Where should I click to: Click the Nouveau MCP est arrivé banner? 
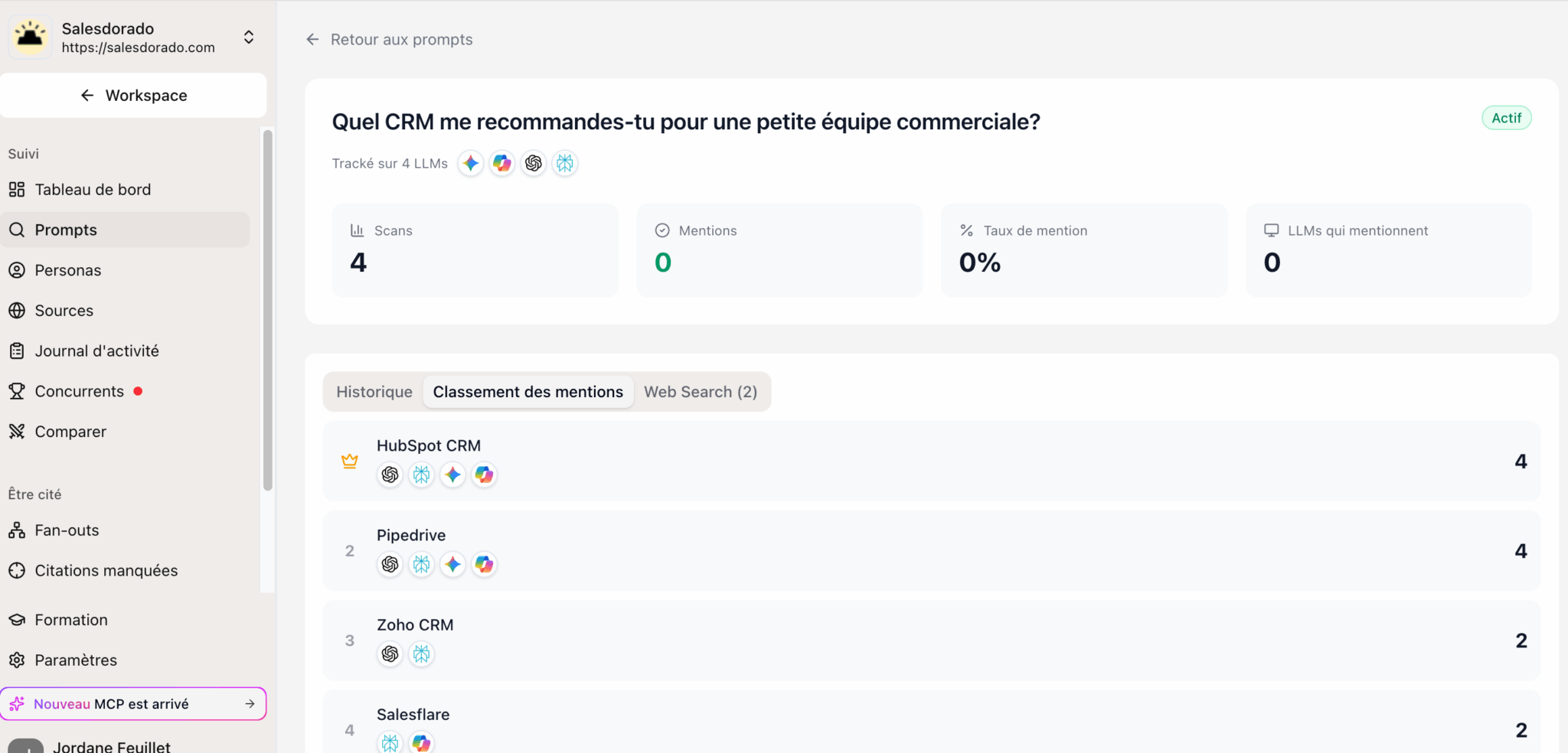133,704
